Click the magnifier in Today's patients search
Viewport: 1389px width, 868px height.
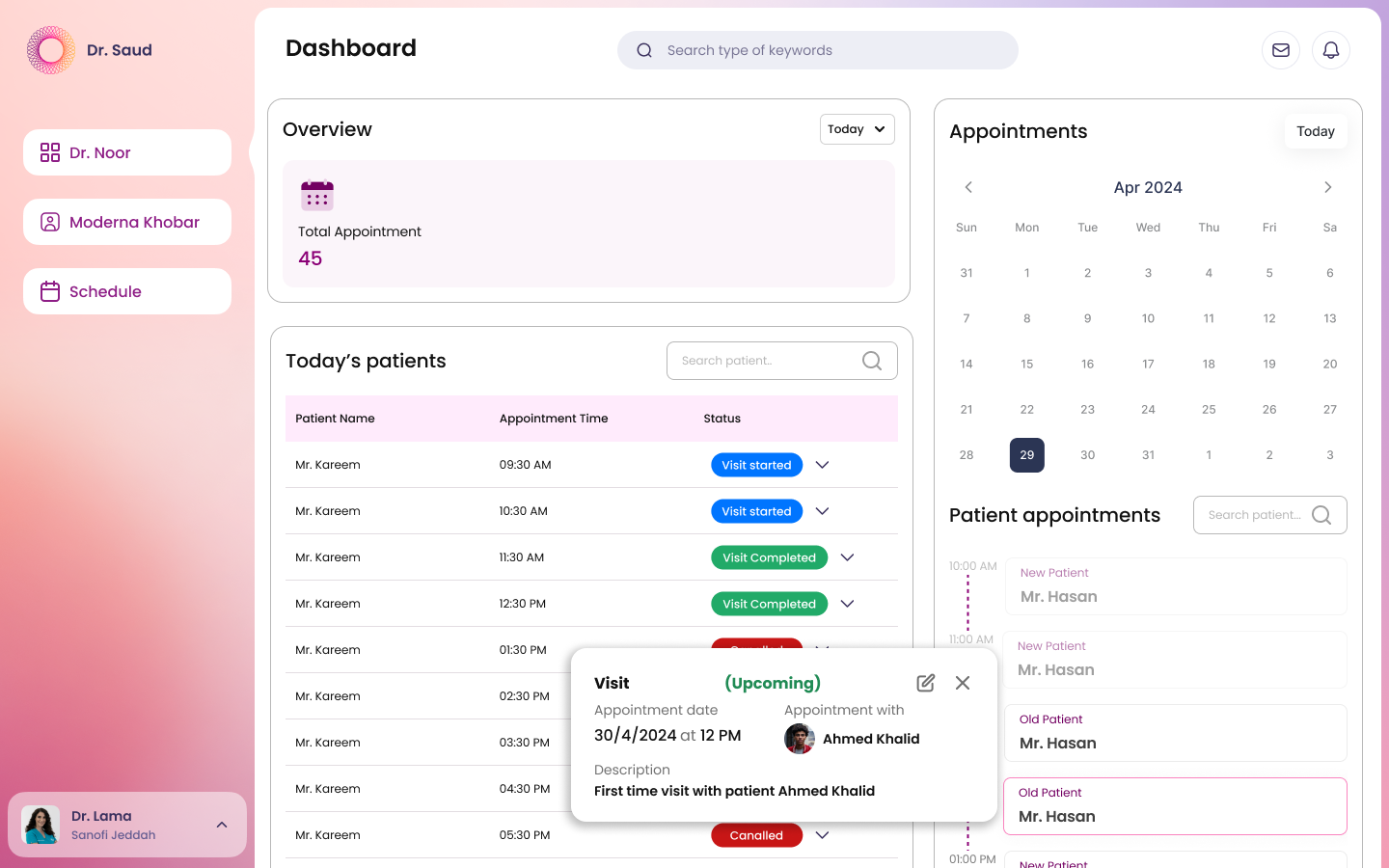[872, 361]
